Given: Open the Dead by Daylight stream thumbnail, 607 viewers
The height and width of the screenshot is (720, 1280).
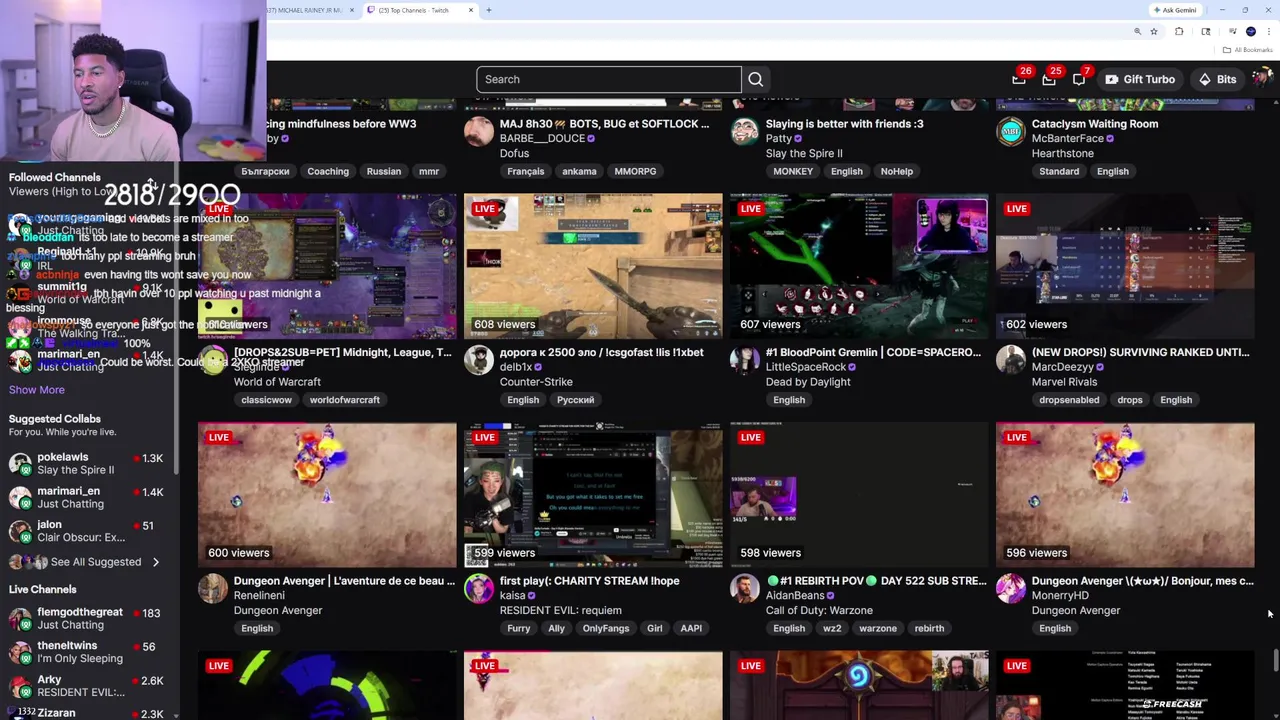Looking at the screenshot, I should click(x=859, y=267).
